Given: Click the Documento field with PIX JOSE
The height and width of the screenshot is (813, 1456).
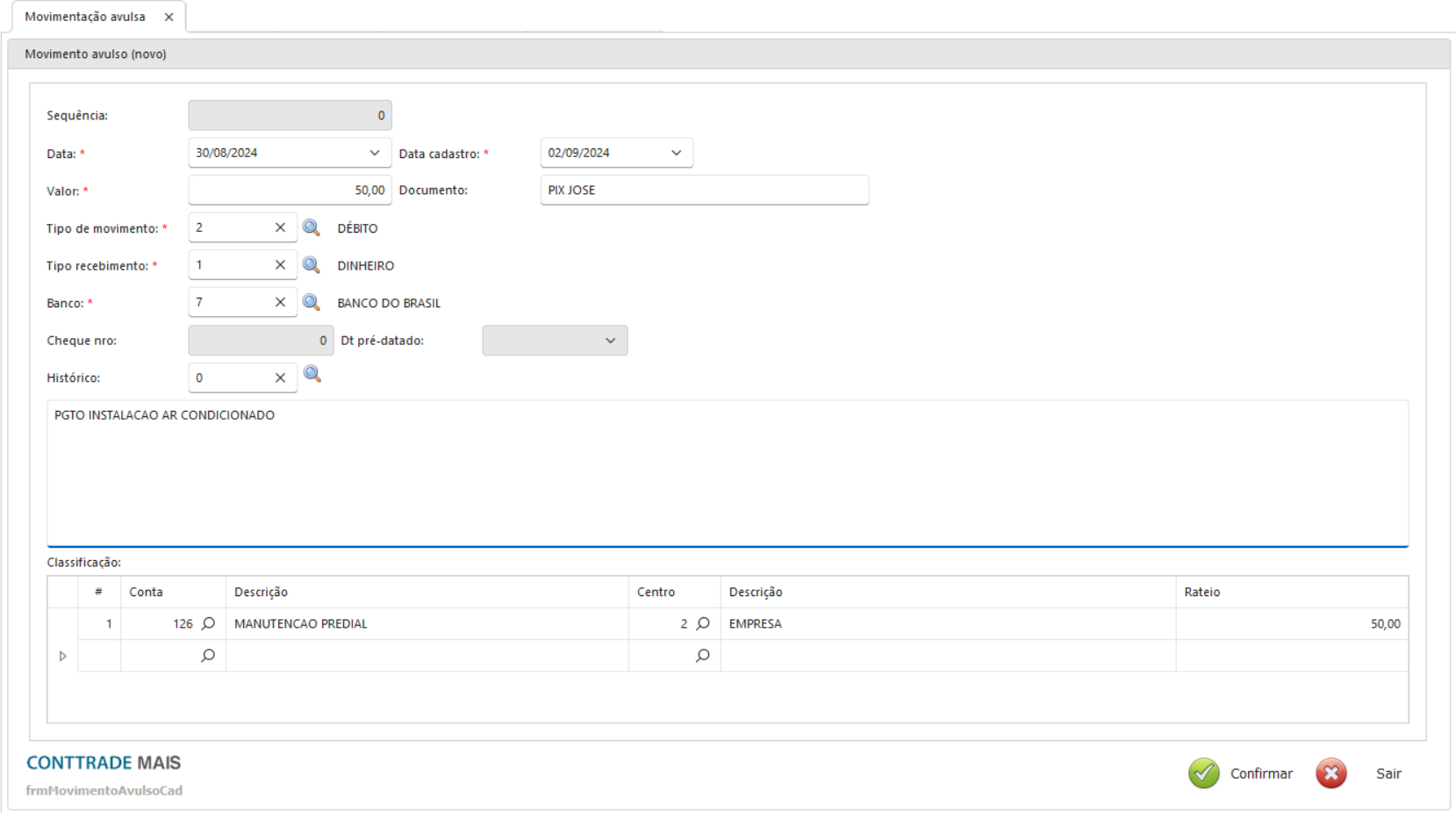Looking at the screenshot, I should click(704, 191).
